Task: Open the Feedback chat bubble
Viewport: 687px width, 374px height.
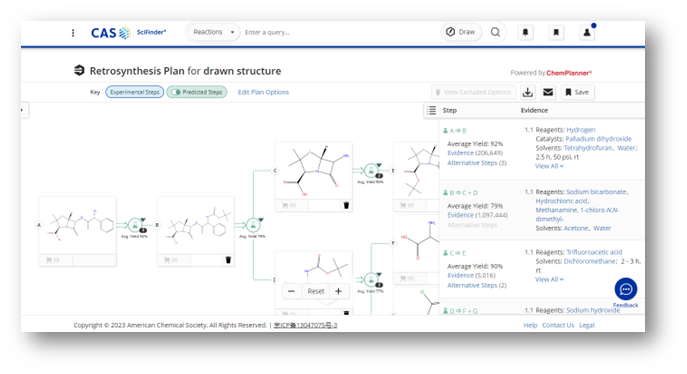Action: (626, 289)
